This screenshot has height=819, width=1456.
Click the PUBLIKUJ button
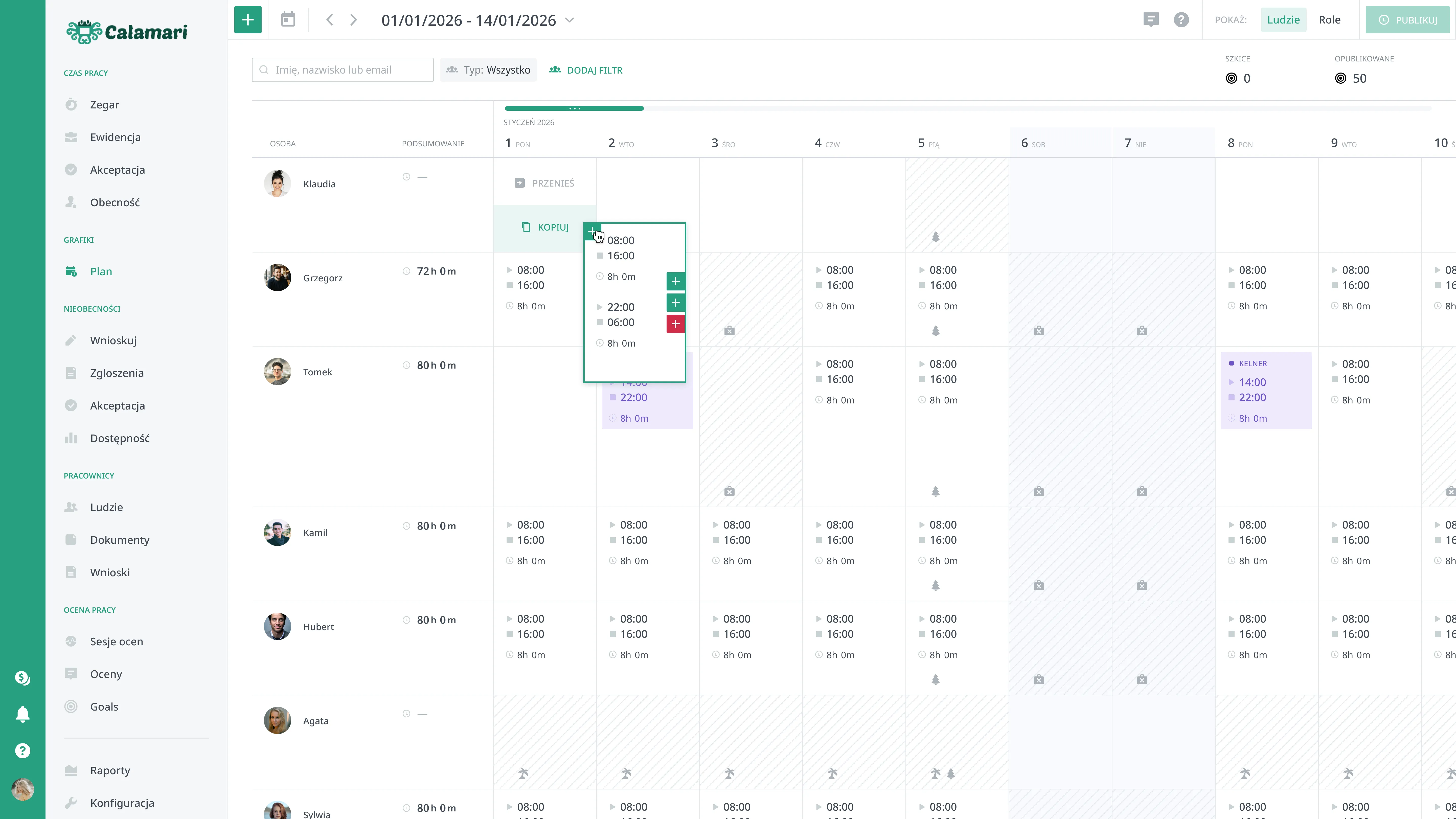click(x=1408, y=20)
